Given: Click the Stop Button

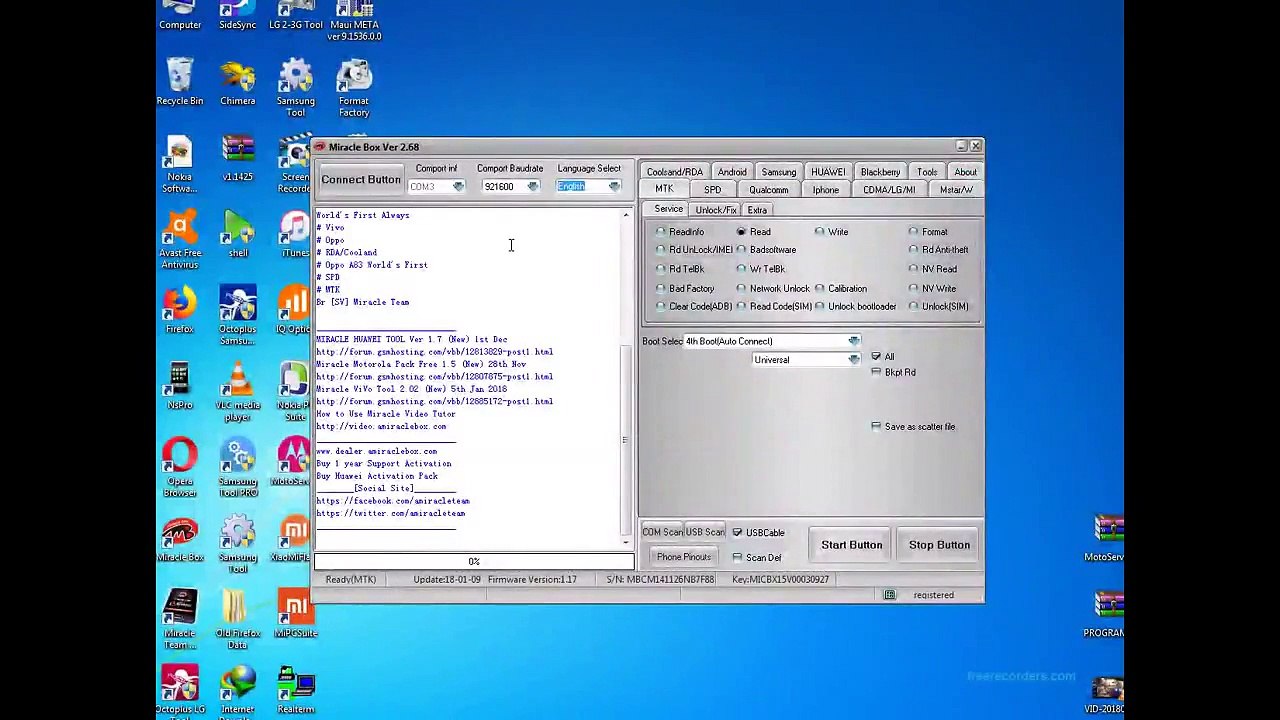Looking at the screenshot, I should pyautogui.click(x=939, y=545).
